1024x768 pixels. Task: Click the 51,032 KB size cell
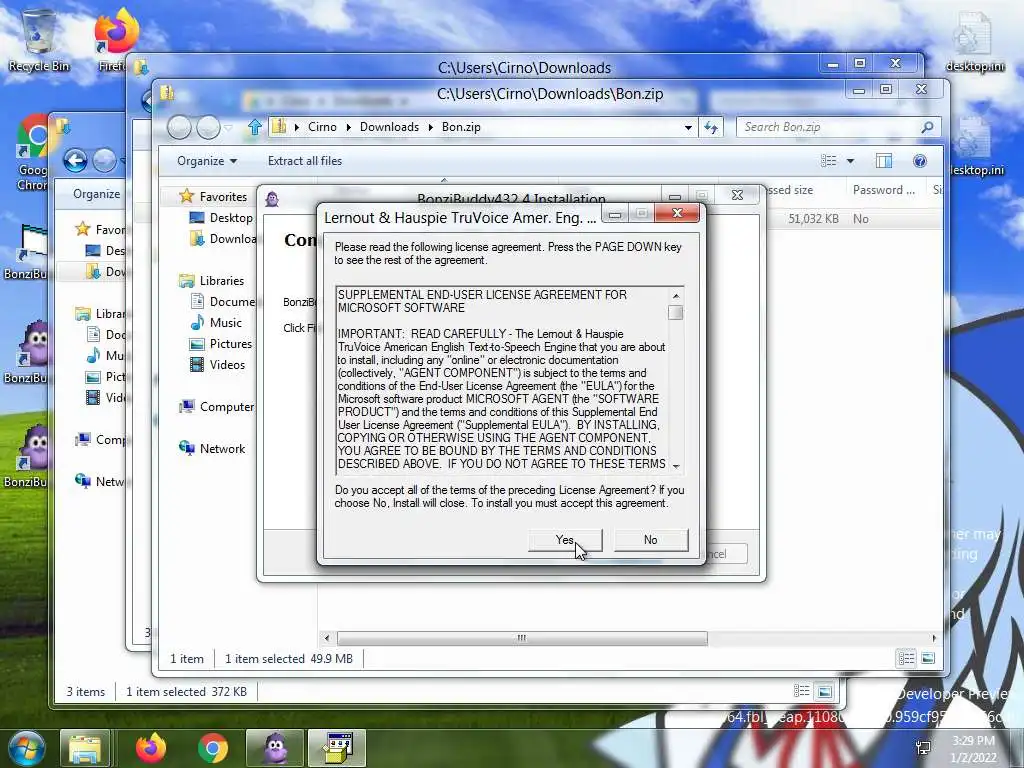(x=813, y=219)
